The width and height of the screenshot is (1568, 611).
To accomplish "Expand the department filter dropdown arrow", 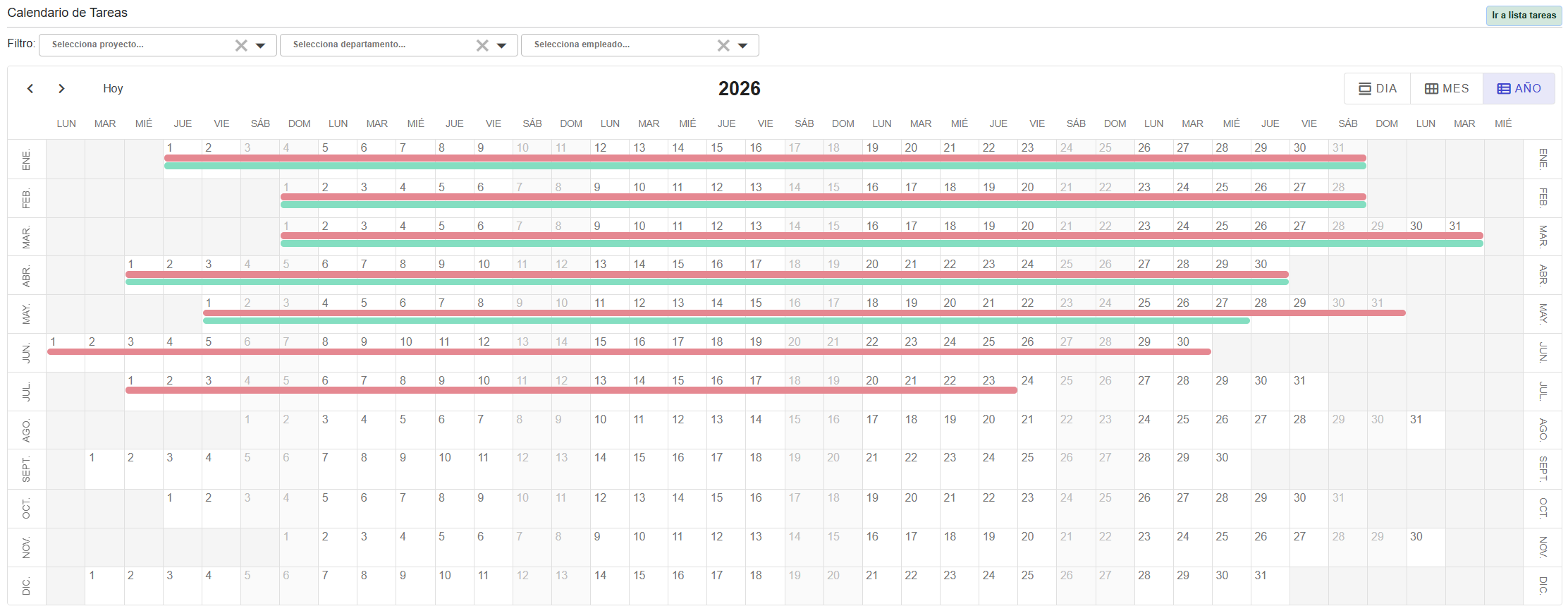I will (502, 45).
